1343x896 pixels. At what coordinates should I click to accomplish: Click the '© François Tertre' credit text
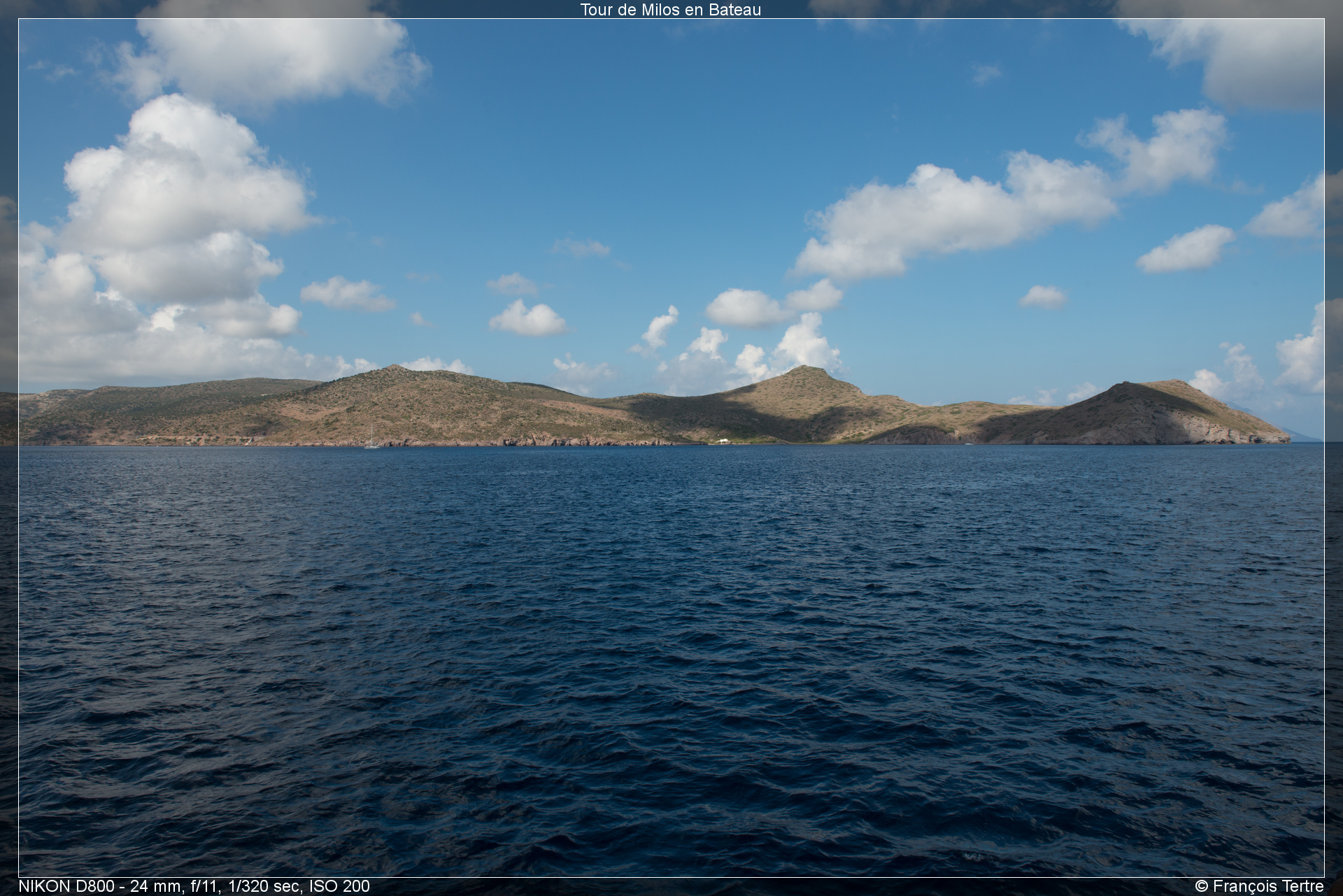(x=1260, y=886)
